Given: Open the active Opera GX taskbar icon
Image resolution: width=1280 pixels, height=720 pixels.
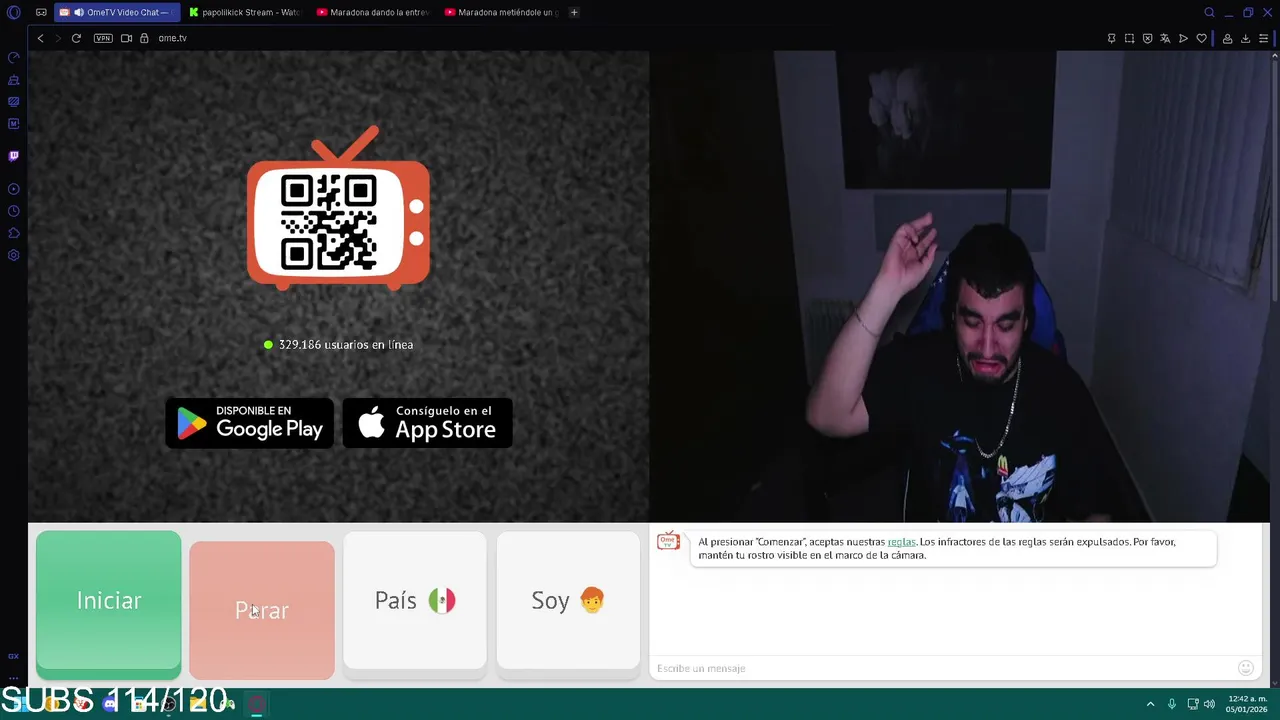Looking at the screenshot, I should tap(257, 704).
